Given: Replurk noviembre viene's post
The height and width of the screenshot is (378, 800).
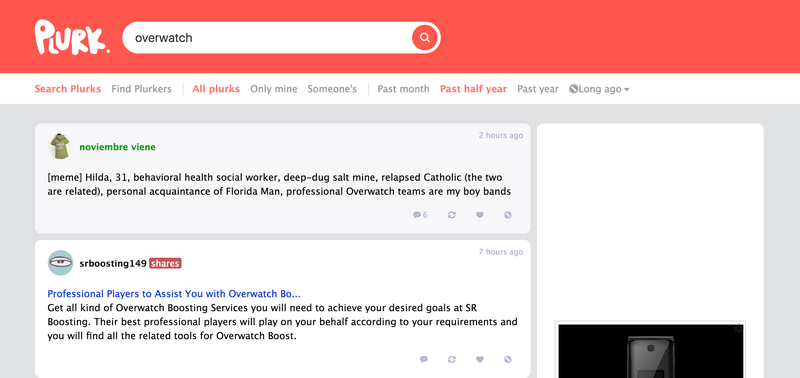Looking at the screenshot, I should 452,215.
